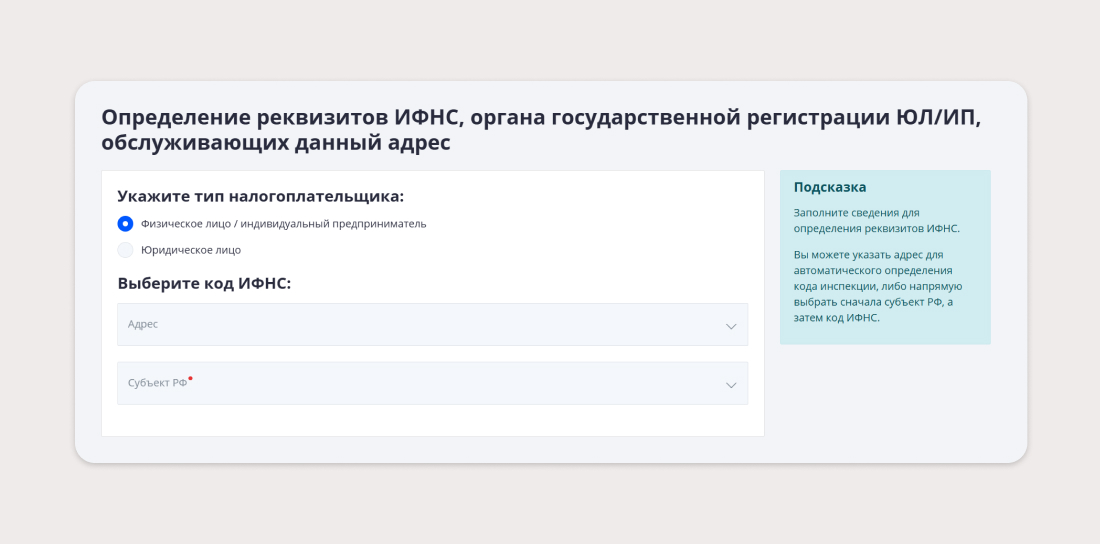Select the Юридическое лицо radio button
The image size is (1100, 544).
(125, 250)
